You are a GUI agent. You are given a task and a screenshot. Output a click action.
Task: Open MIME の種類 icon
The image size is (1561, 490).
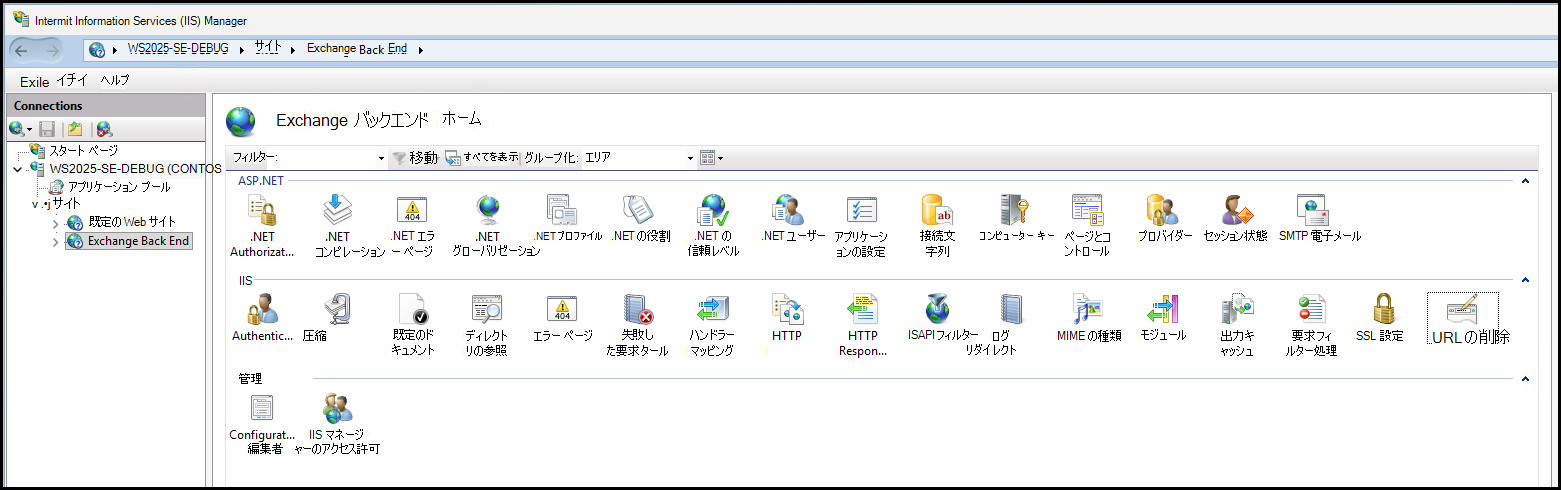1088,309
